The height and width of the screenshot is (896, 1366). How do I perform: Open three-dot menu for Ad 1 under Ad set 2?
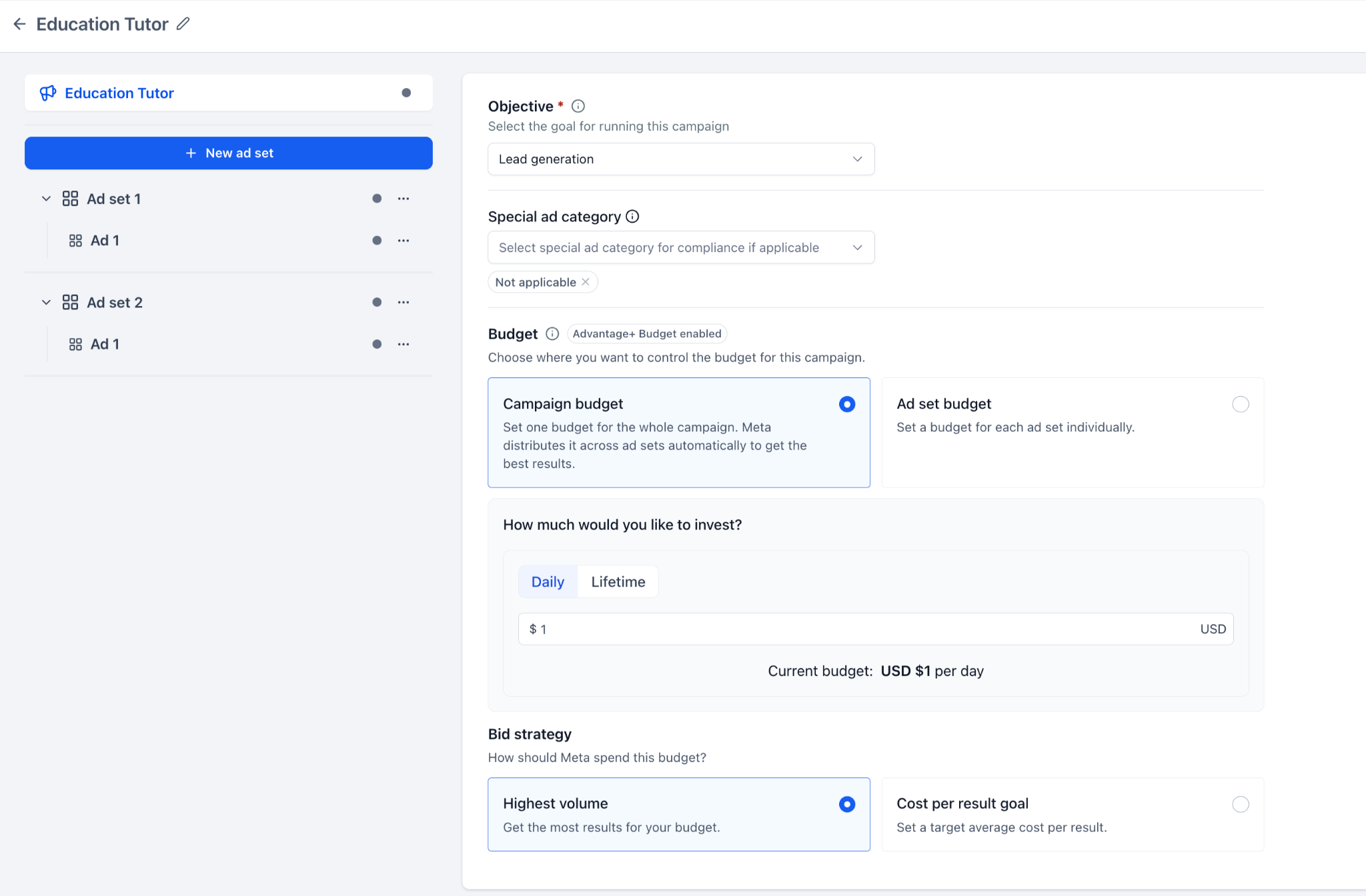coord(404,344)
